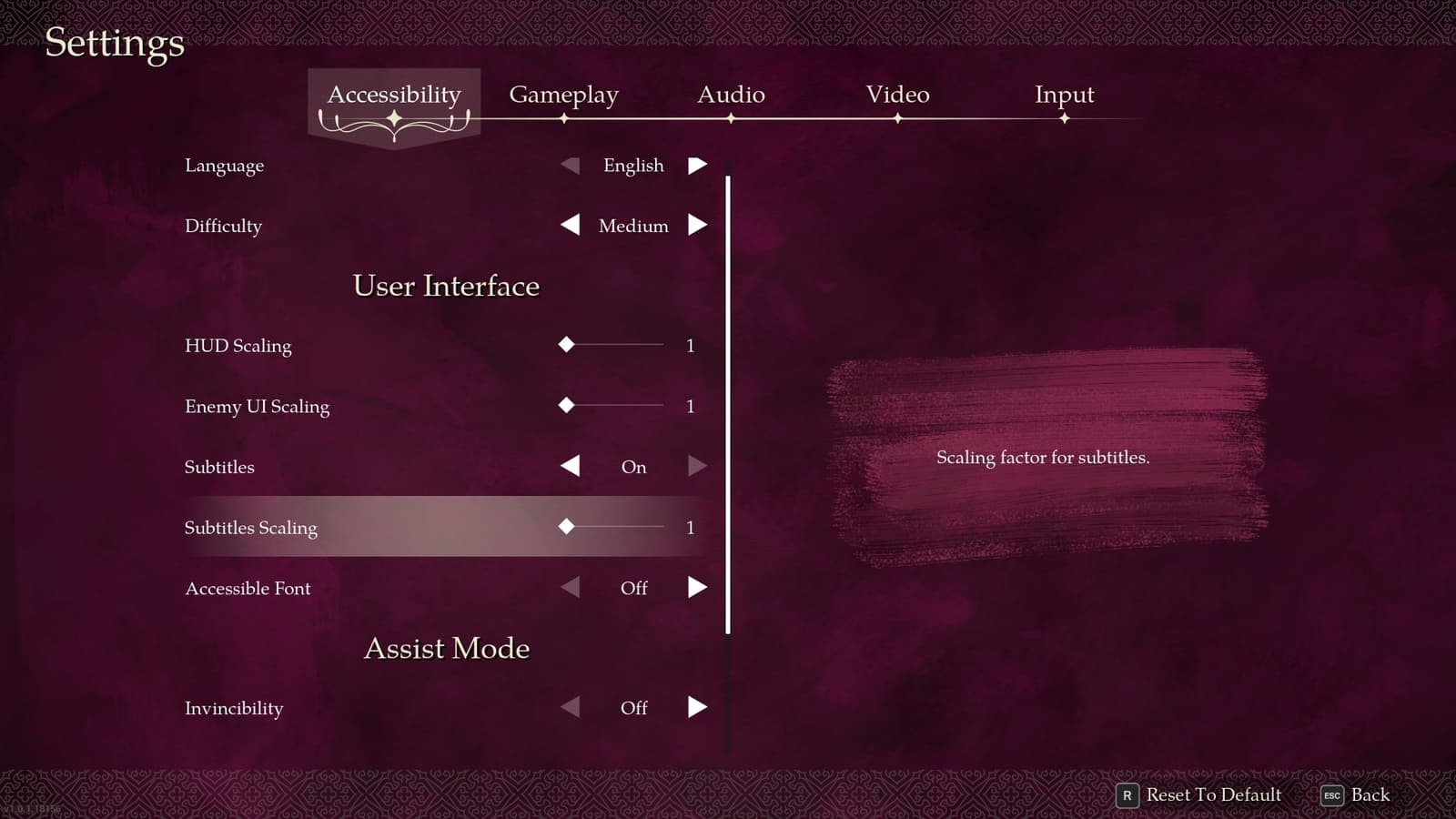
Task: Select the highlighted Subtitles Scaling row label
Action: tap(251, 528)
